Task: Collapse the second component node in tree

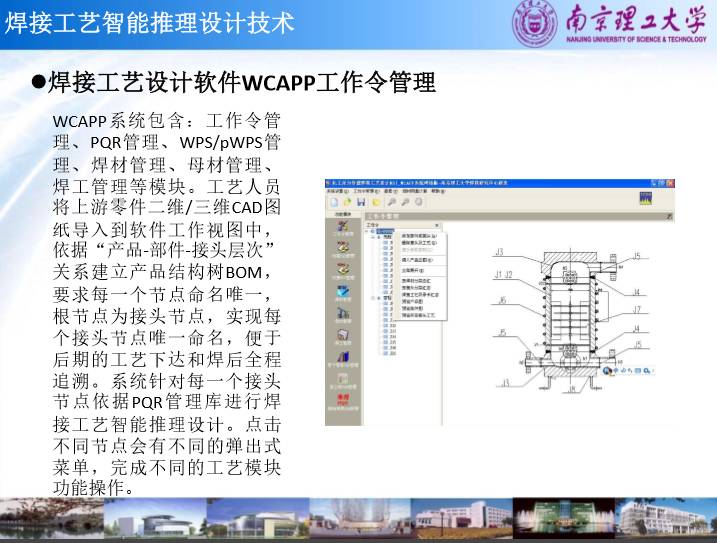Action: (x=373, y=298)
